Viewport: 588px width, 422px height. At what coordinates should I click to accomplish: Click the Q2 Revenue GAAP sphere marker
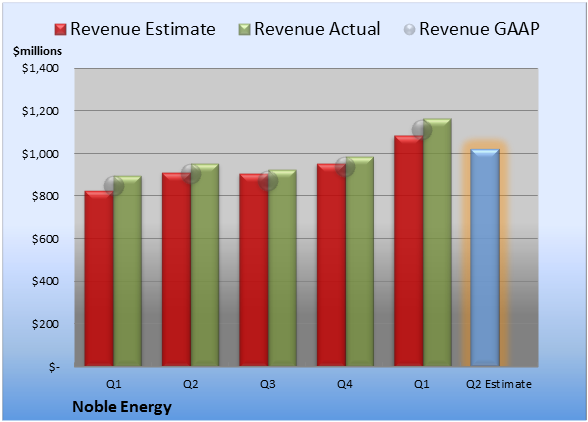pos(191,174)
